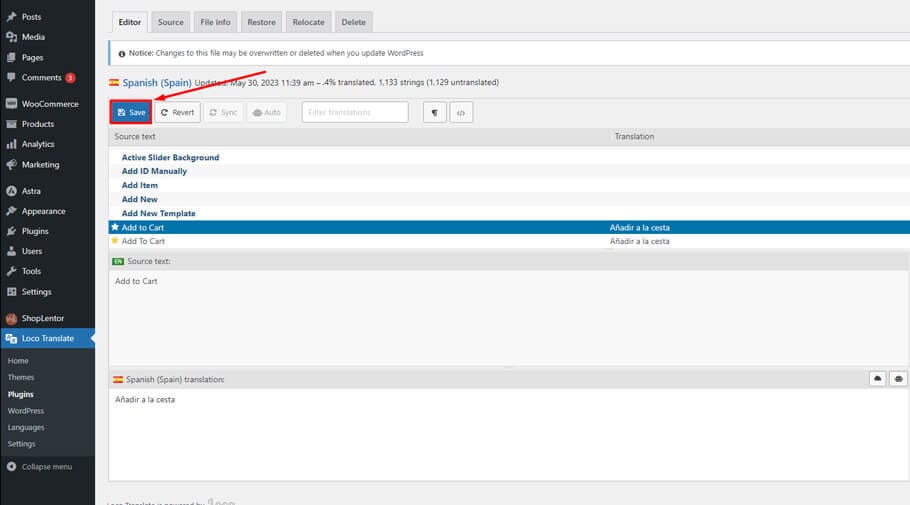
Task: Click the Save button in the toolbar
Action: [131, 112]
